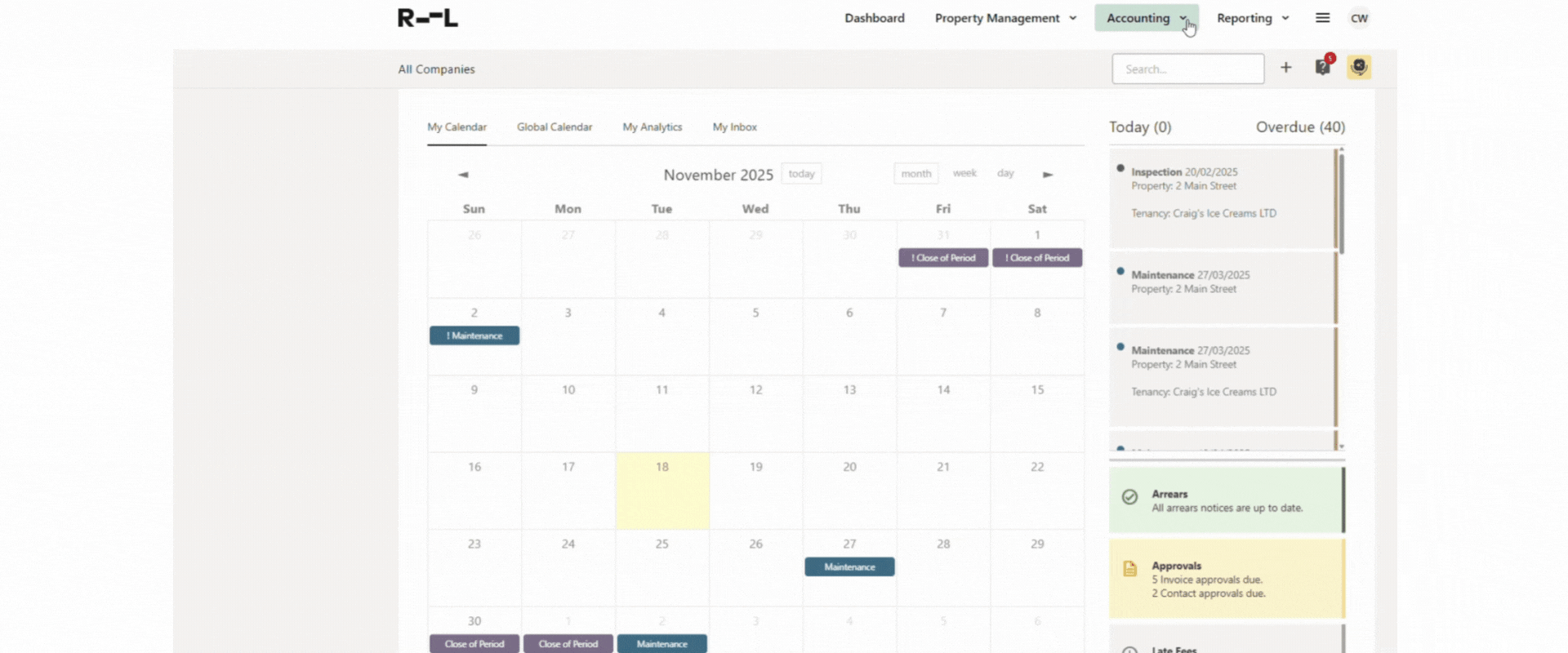Click the RE-L logo
Screen dimensions: 1568x653
click(427, 18)
